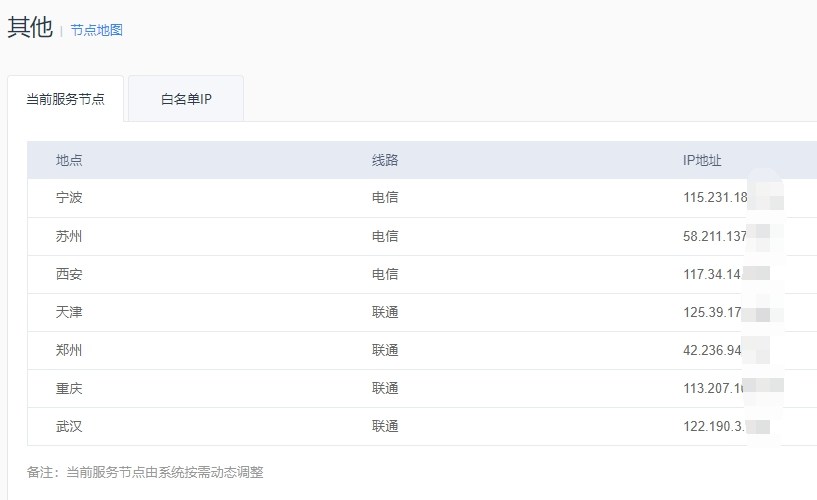The height and width of the screenshot is (500, 817).
Task: Click the 备注 note text below table
Action: point(145,472)
